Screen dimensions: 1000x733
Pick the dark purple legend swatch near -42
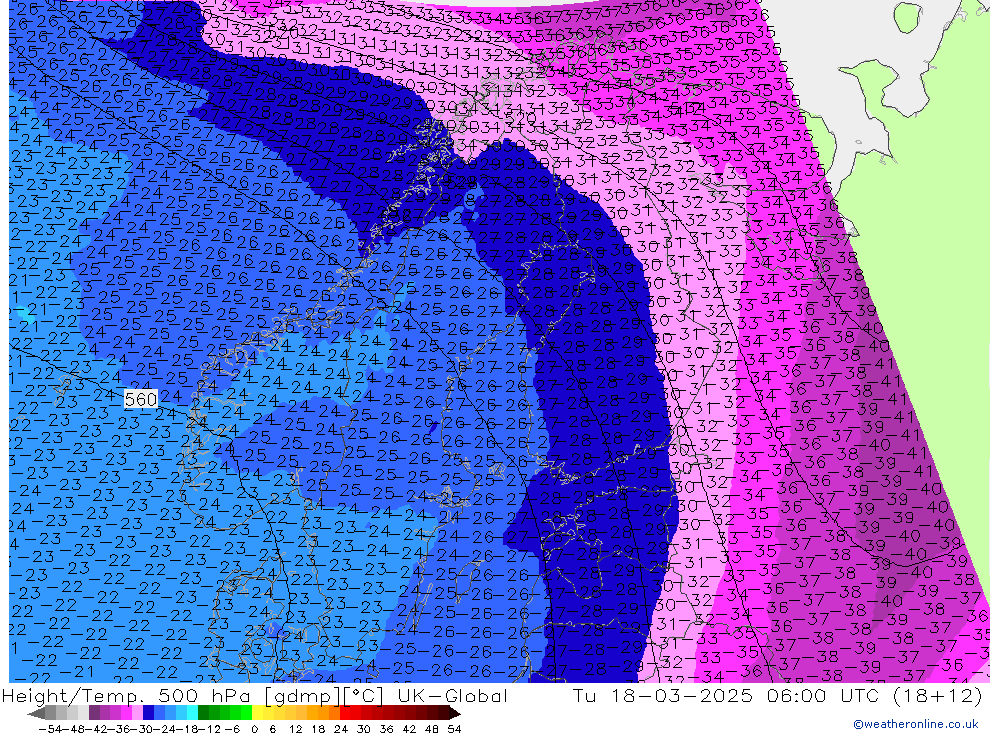(x=94, y=713)
